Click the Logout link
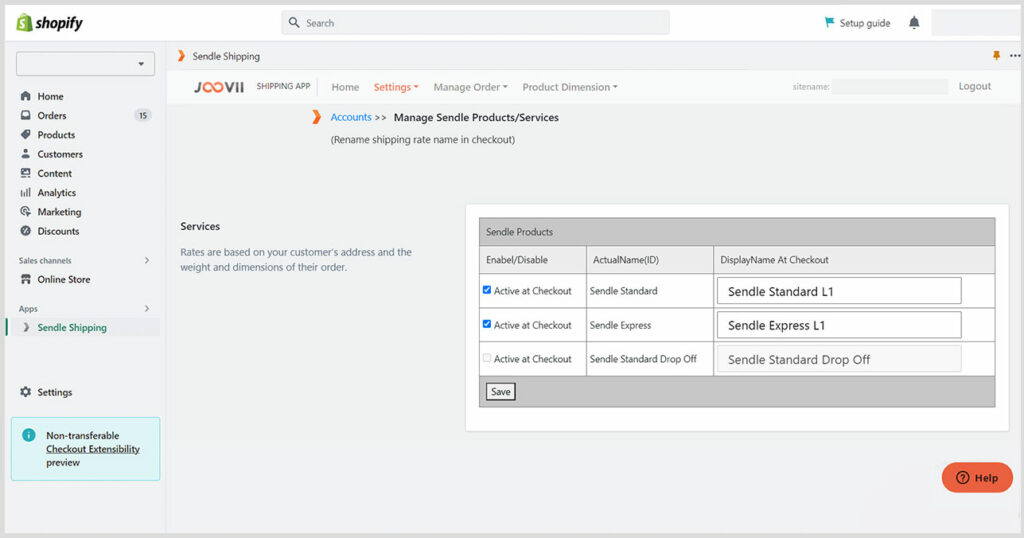The width and height of the screenshot is (1024, 538). [x=974, y=86]
